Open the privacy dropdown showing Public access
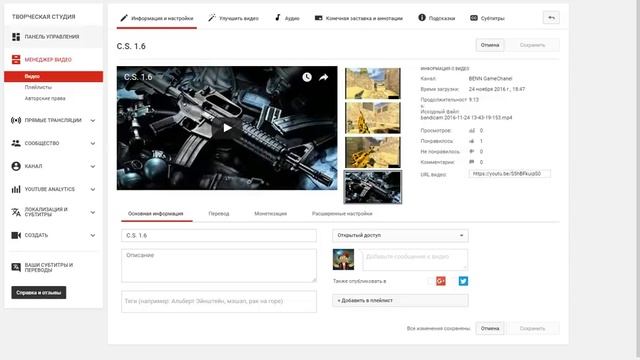This screenshot has height=360, width=640. pos(400,236)
